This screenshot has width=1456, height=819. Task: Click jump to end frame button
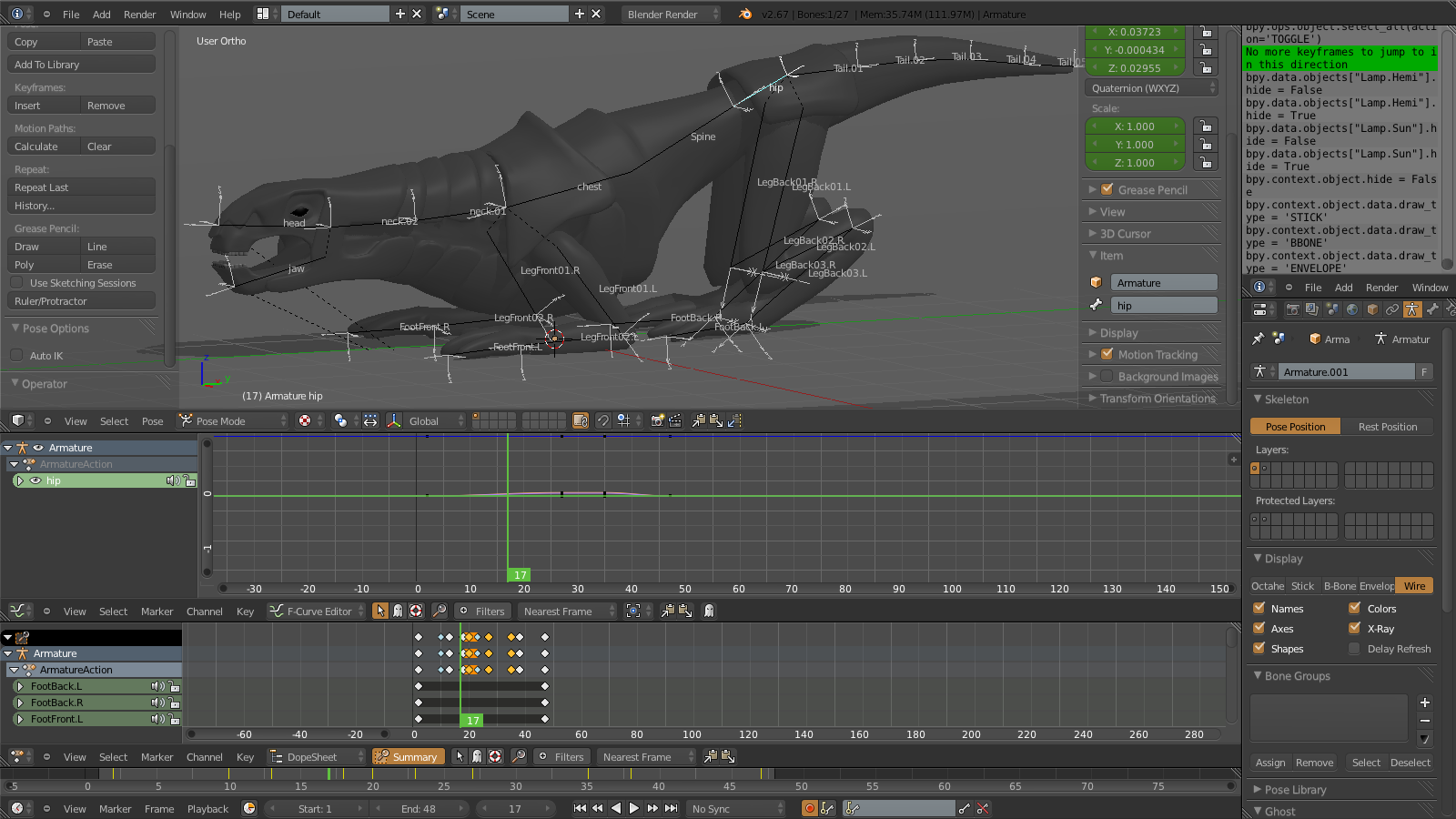672,808
